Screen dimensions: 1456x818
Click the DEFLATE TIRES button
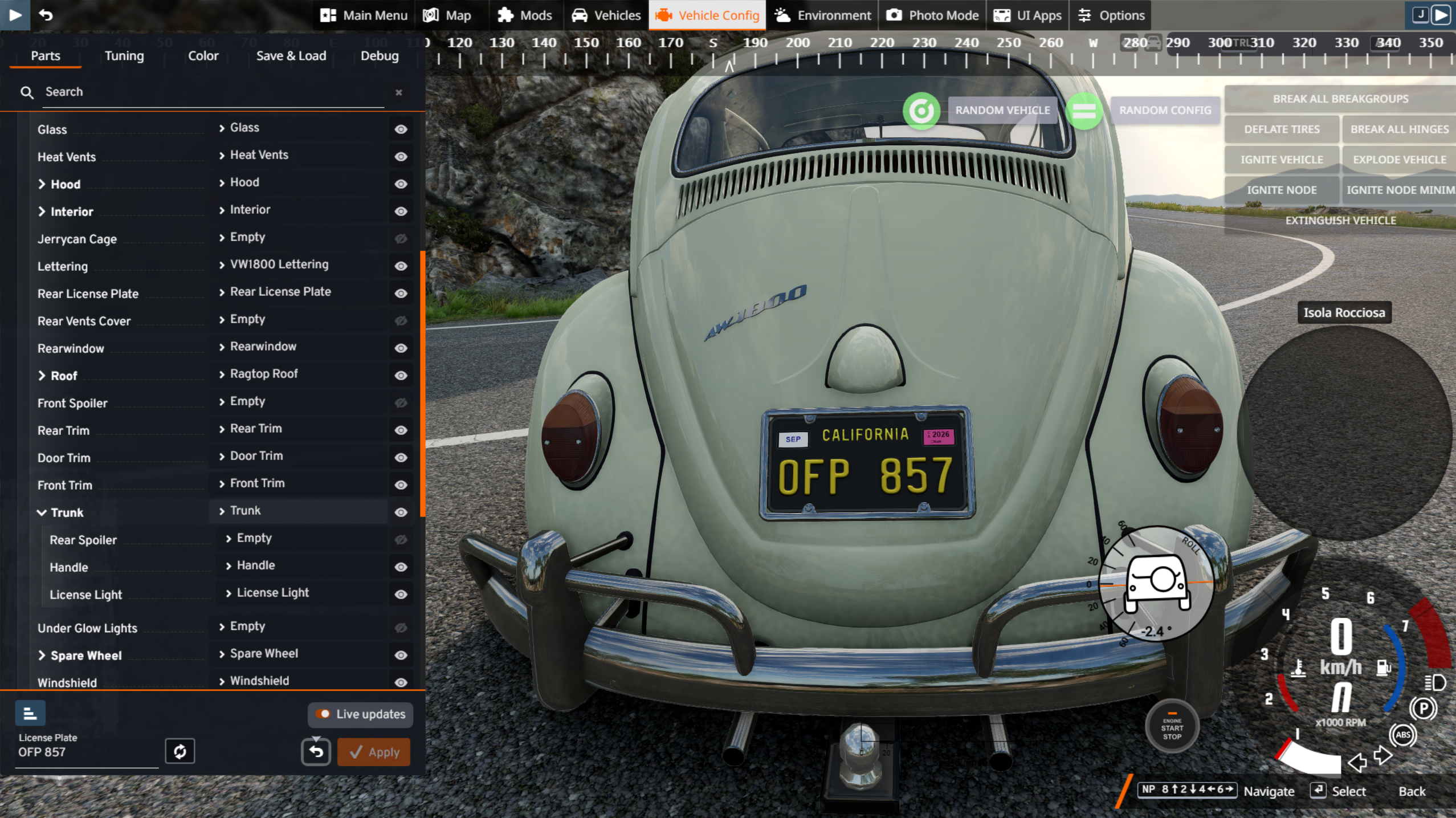click(1282, 129)
